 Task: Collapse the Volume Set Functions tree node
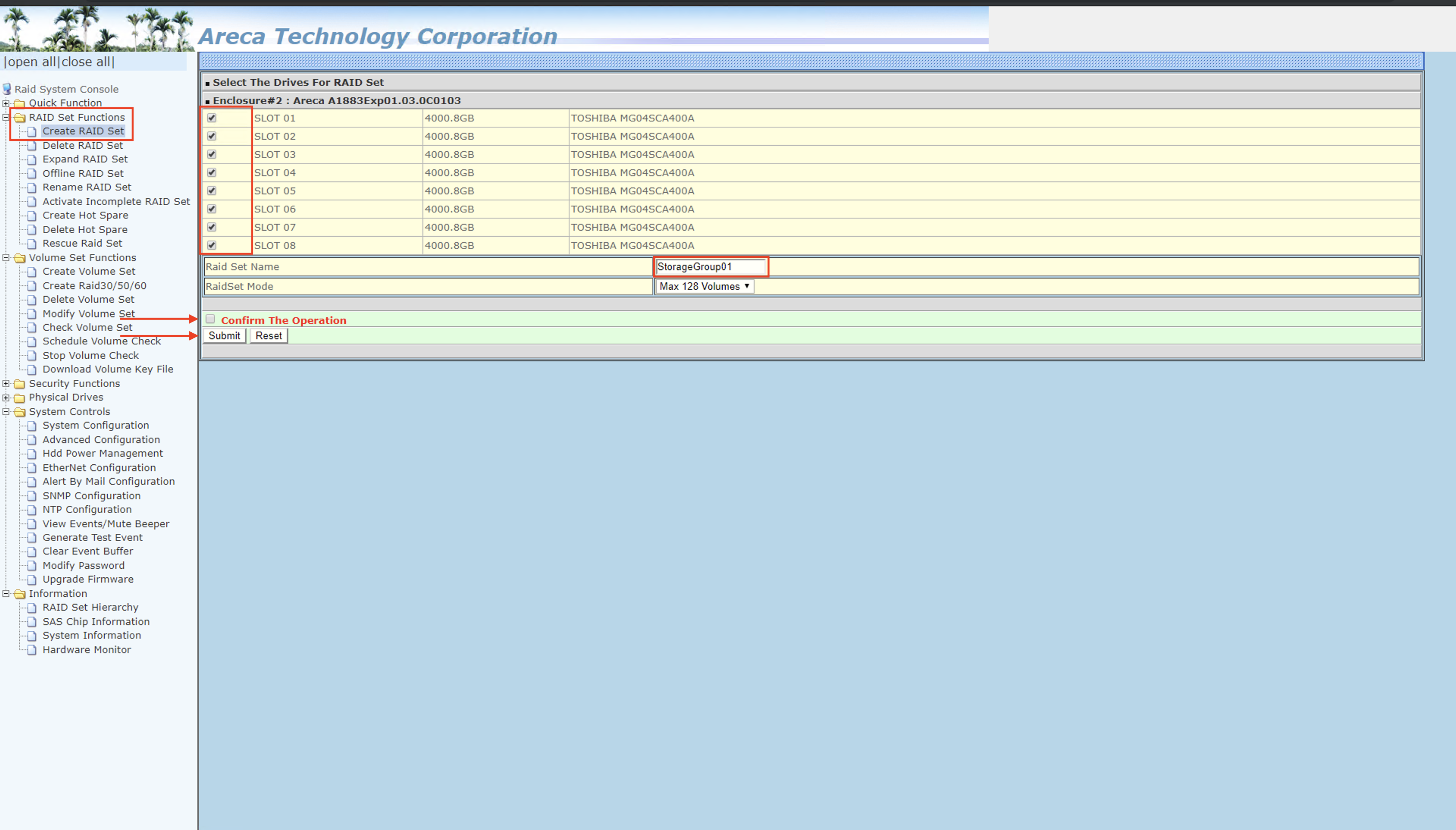coord(6,258)
